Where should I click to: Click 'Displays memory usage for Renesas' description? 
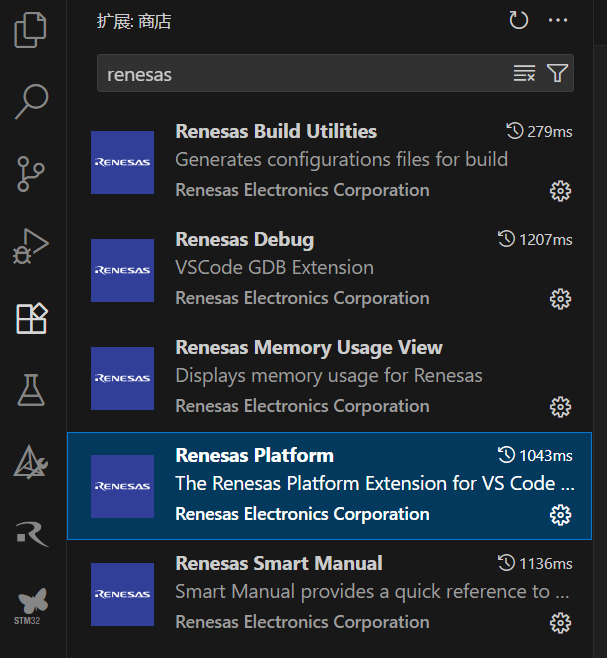329,376
